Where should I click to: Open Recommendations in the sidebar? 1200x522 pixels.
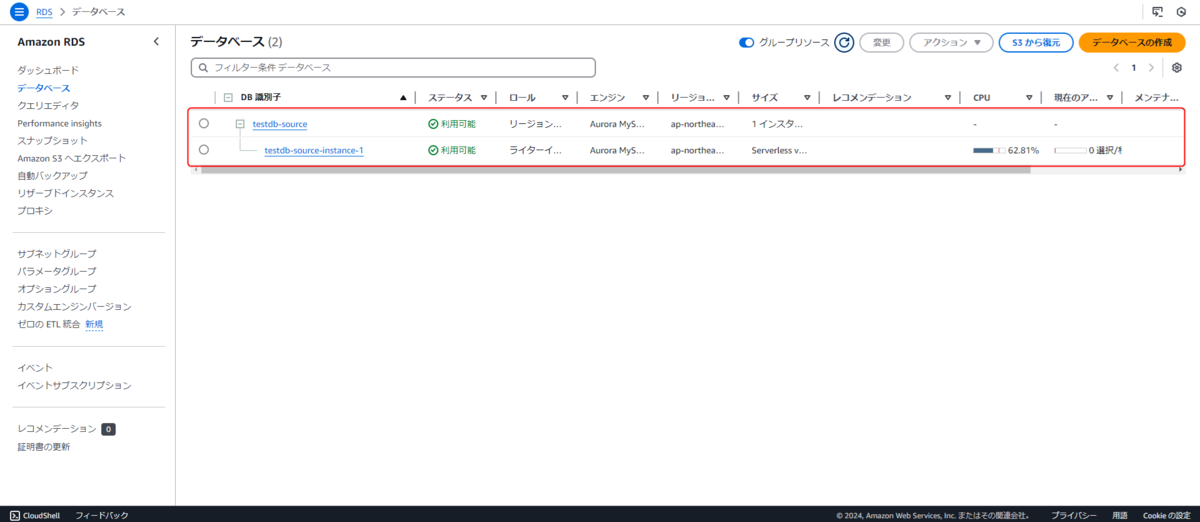(x=57, y=429)
